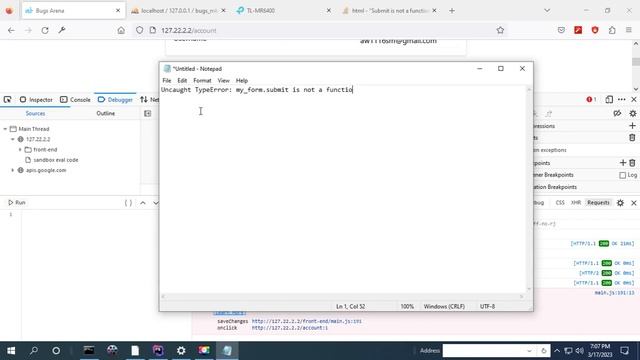Open console settings gear icon
The image size is (640, 360).
click(x=620, y=203)
